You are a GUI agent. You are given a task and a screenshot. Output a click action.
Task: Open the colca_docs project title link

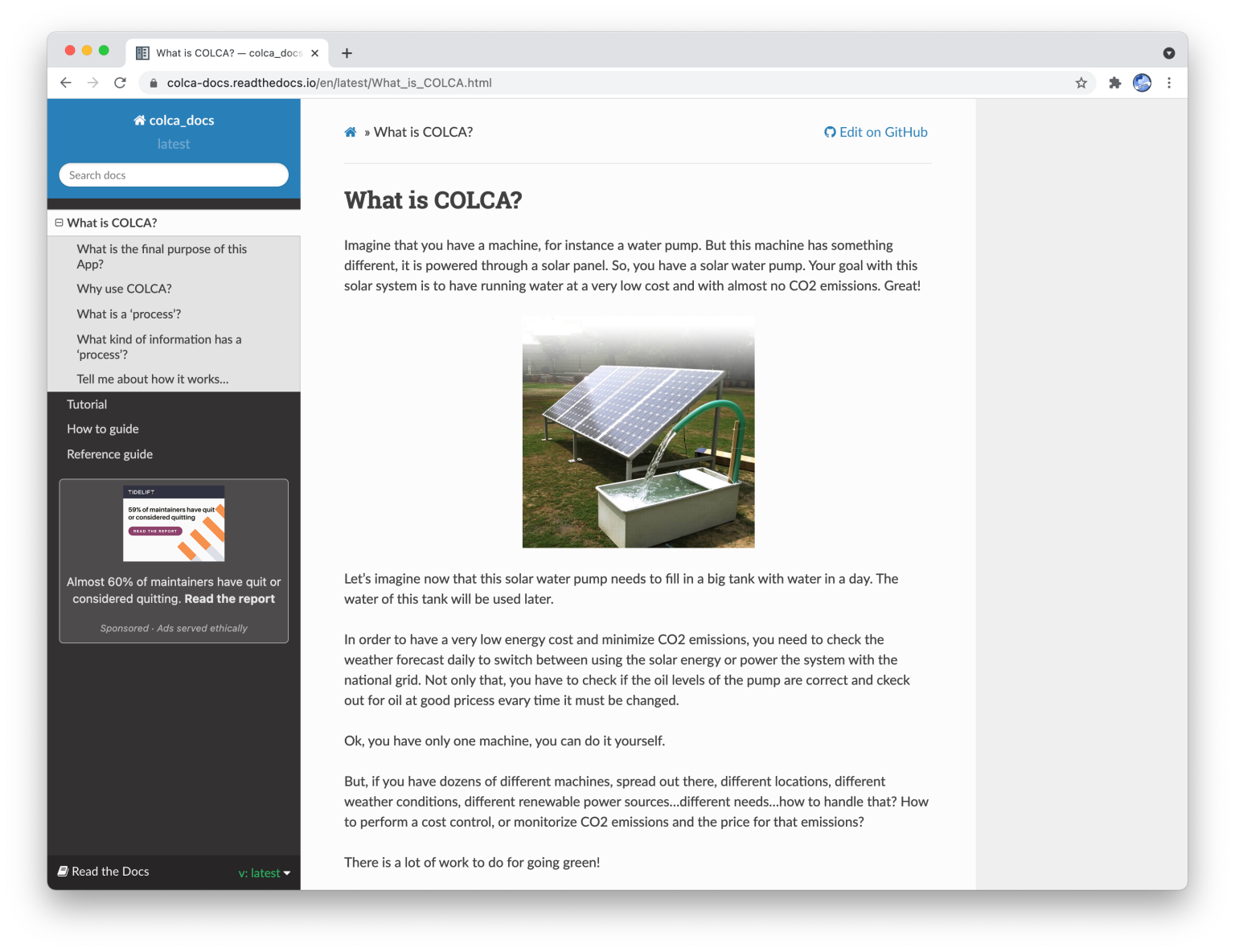tap(174, 121)
